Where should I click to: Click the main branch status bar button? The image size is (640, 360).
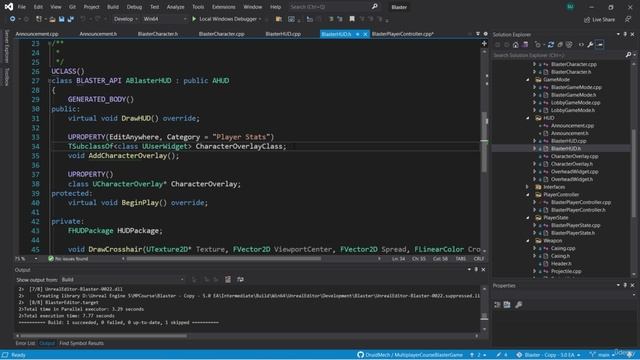602,355
